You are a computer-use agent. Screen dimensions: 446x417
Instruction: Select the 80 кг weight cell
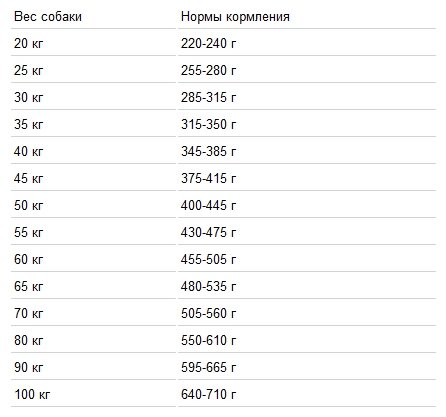click(29, 340)
